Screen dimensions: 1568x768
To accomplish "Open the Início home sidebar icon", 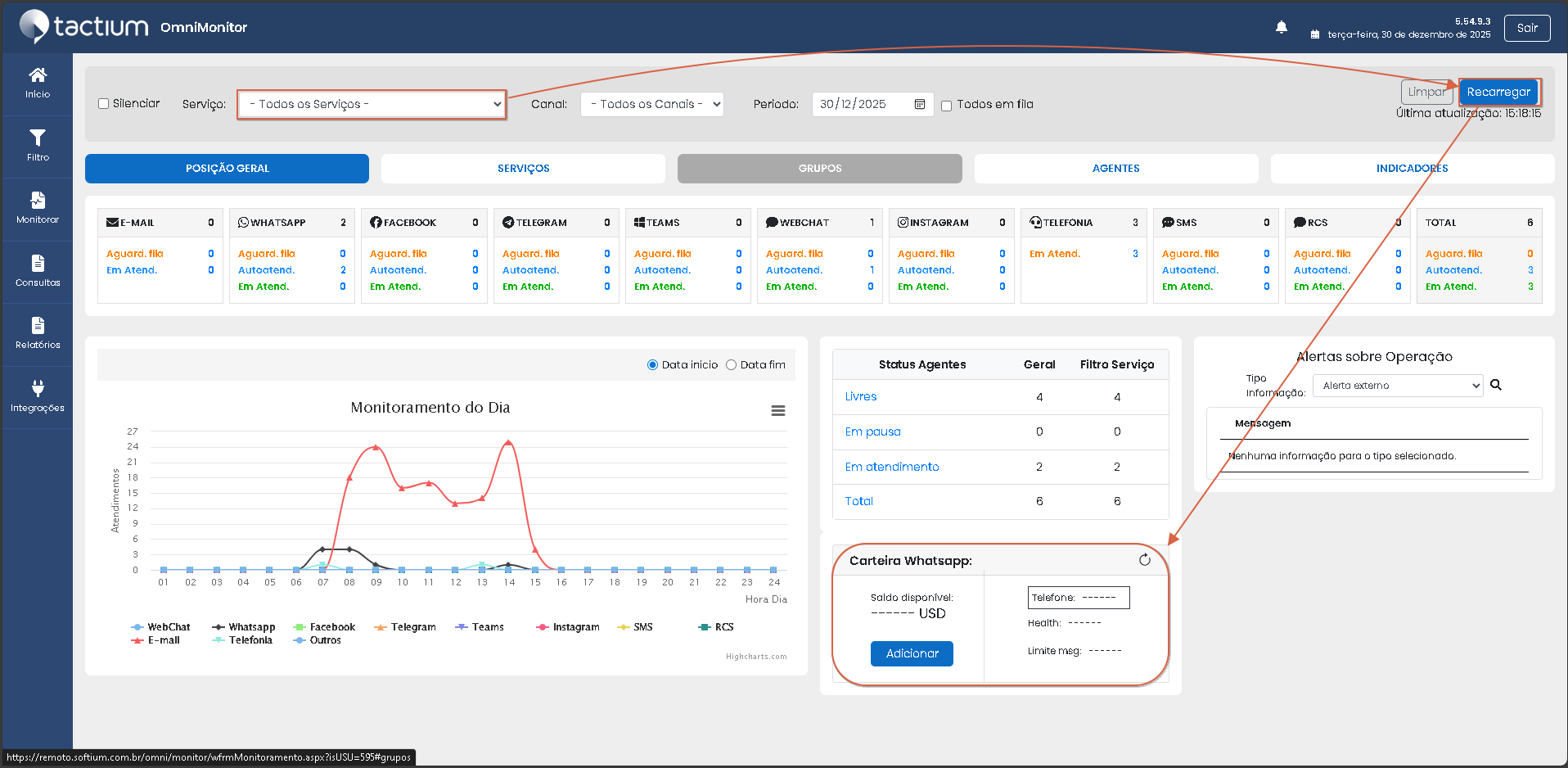I will [38, 76].
